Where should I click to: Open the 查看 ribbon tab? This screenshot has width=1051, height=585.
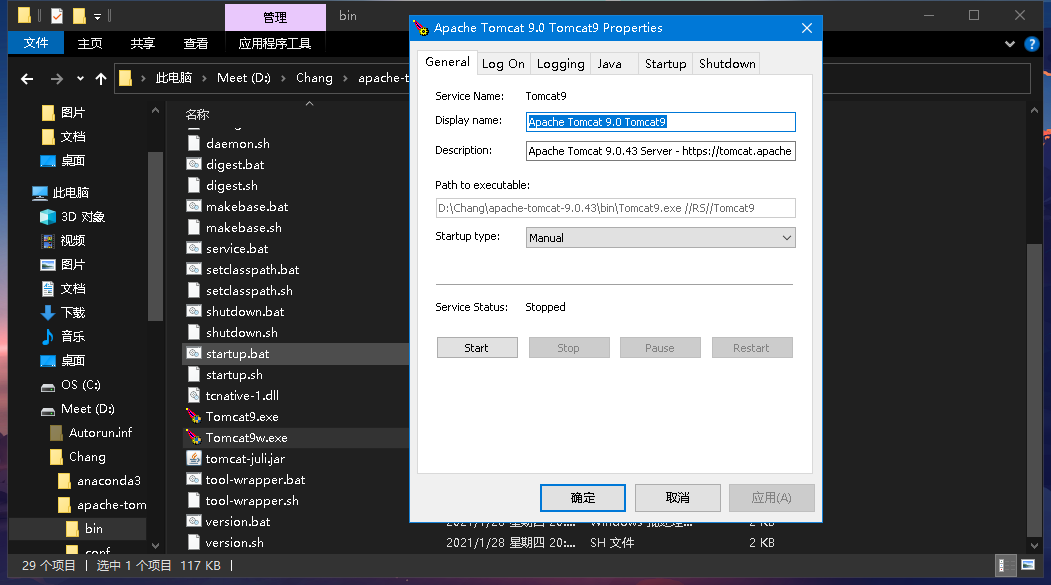tap(196, 44)
